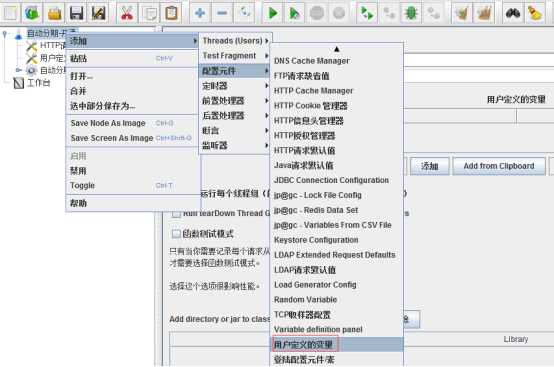Choose 禁用 from context menu
This screenshot has height=367, width=554.
(x=132, y=171)
